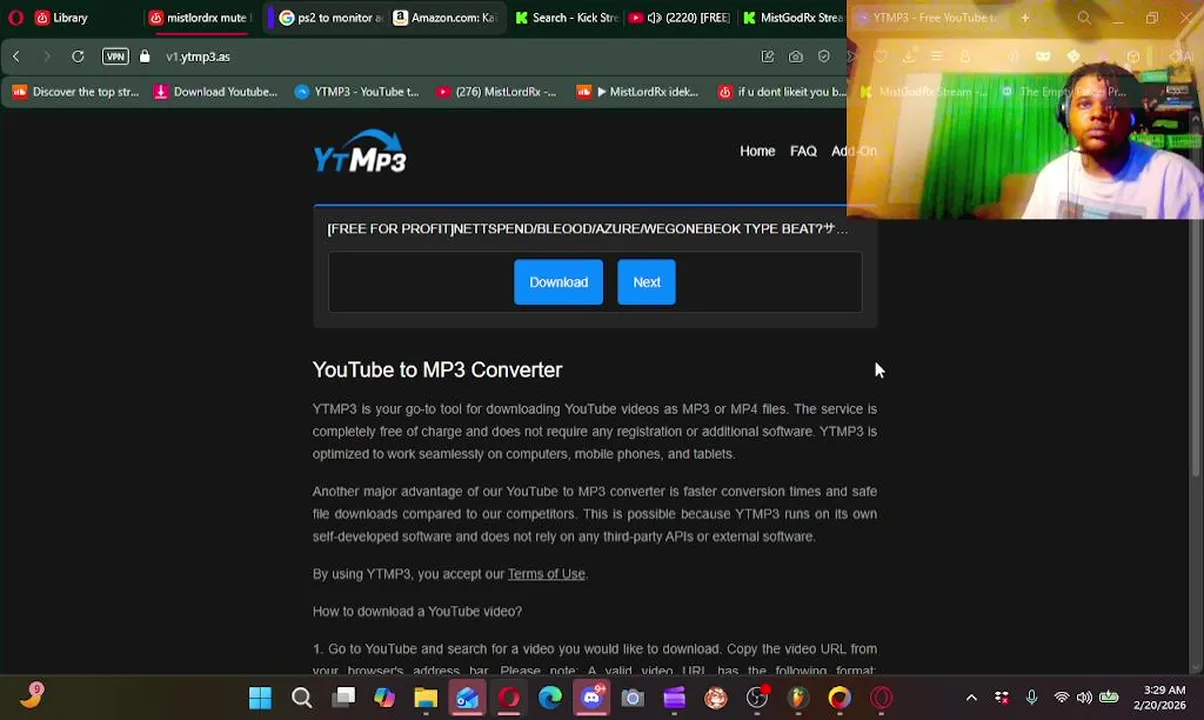Viewport: 1204px width, 720px height.
Task: Open File Explorer from the taskbar
Action: point(426,698)
